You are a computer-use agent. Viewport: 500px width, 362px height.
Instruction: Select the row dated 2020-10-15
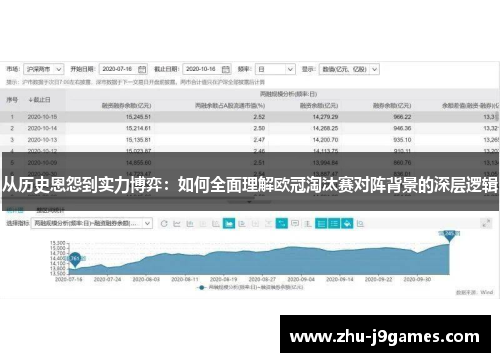tap(249, 117)
